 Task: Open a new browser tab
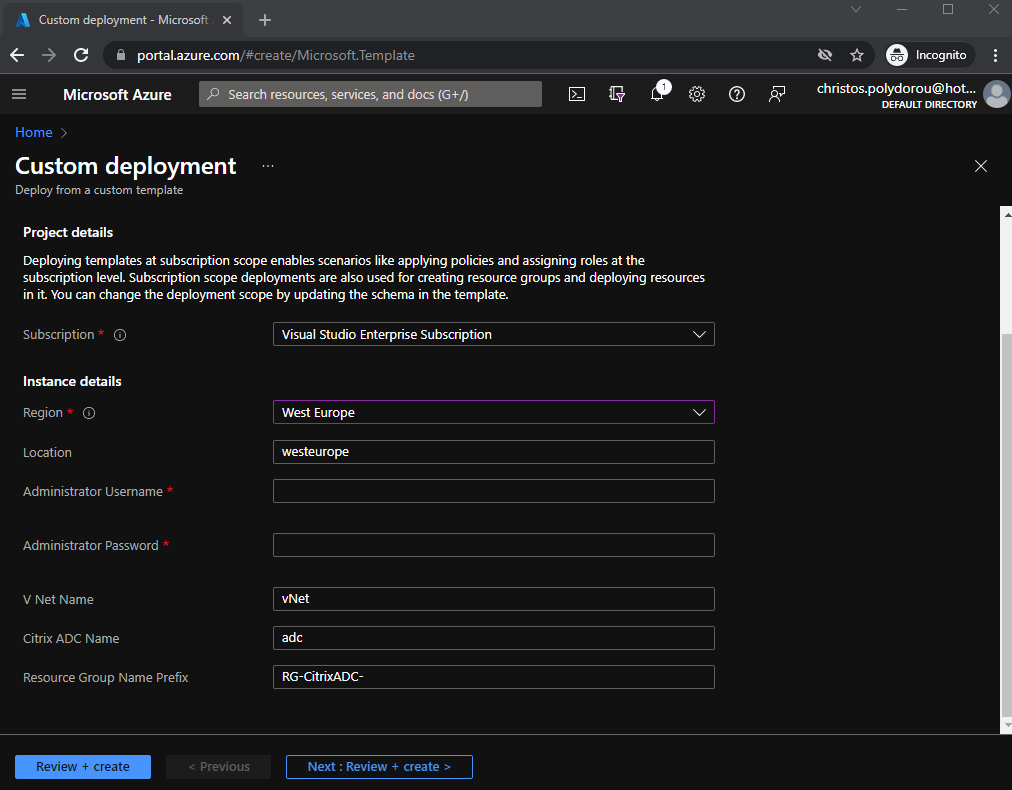(x=265, y=20)
